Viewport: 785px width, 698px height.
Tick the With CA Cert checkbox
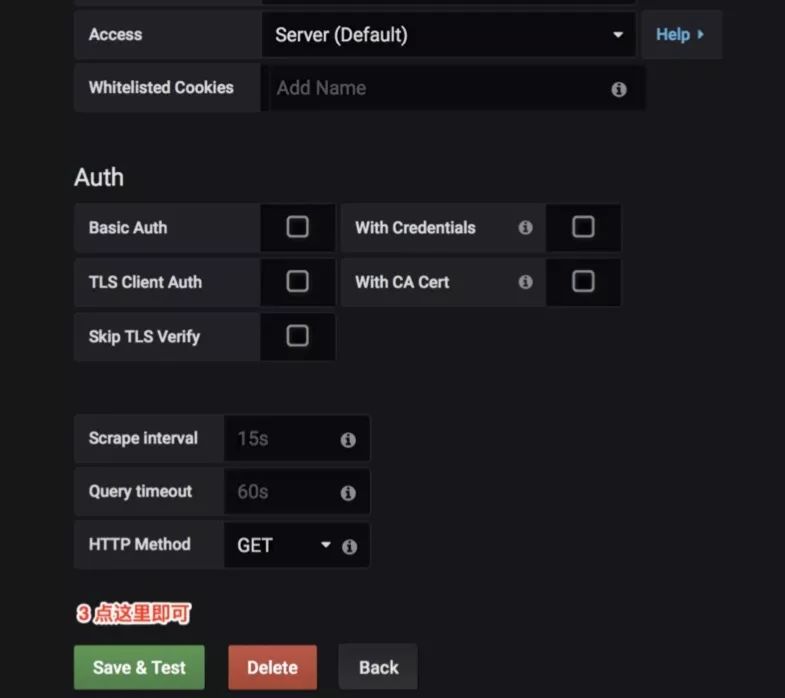point(583,281)
